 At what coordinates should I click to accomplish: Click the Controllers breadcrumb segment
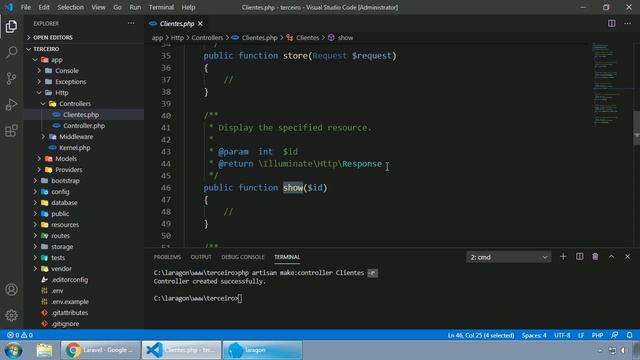point(207,38)
